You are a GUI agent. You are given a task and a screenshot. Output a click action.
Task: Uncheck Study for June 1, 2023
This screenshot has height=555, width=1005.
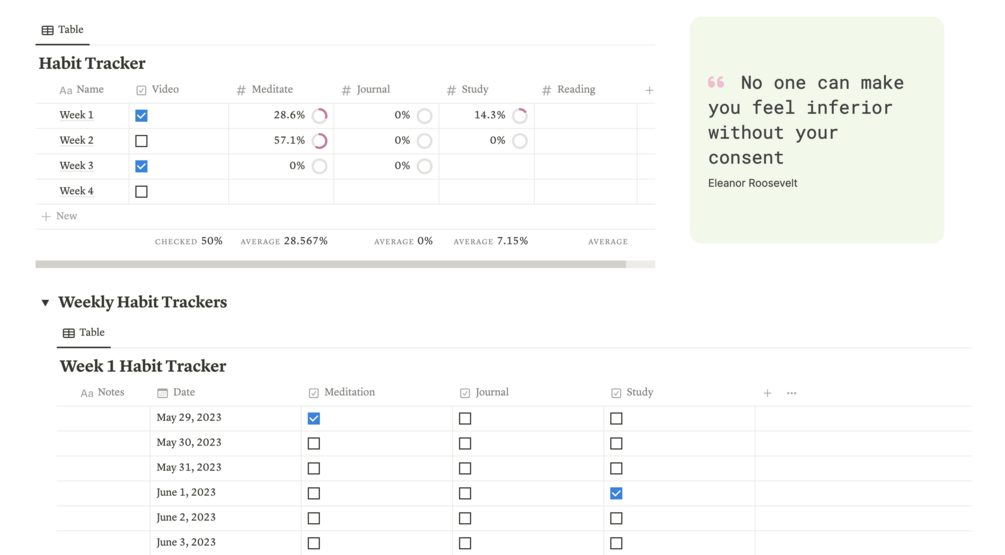coord(616,493)
